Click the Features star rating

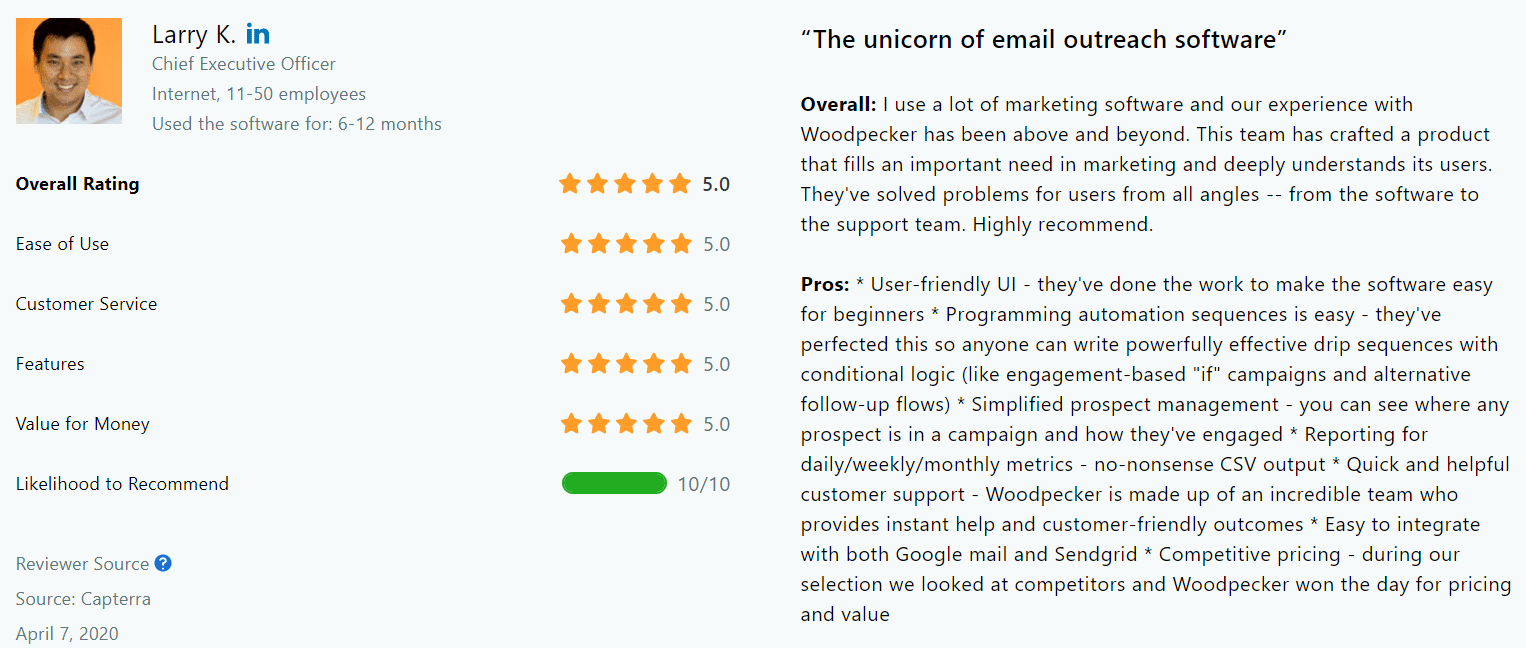[625, 364]
